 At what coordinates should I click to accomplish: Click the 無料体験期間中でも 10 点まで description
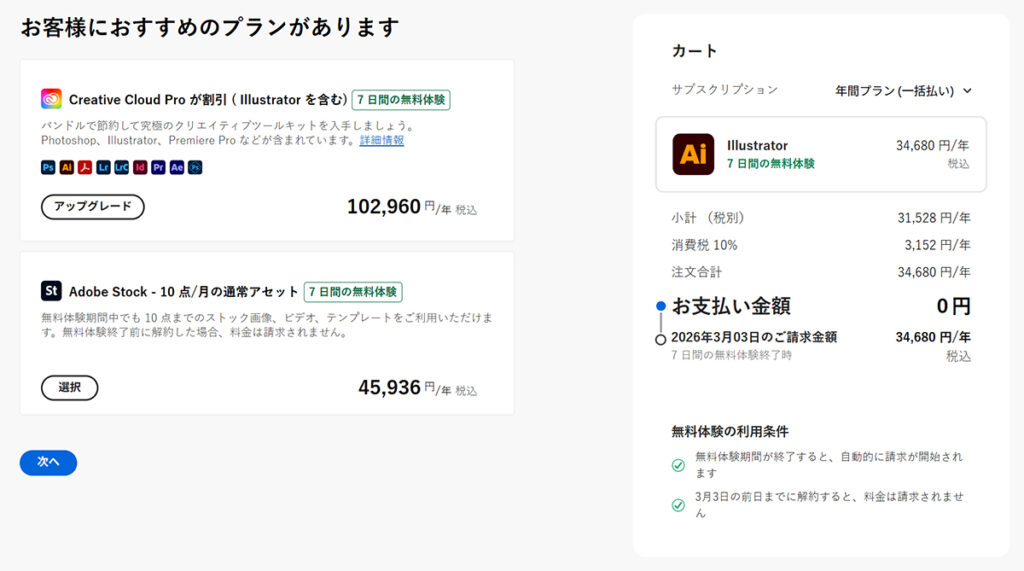click(267, 325)
